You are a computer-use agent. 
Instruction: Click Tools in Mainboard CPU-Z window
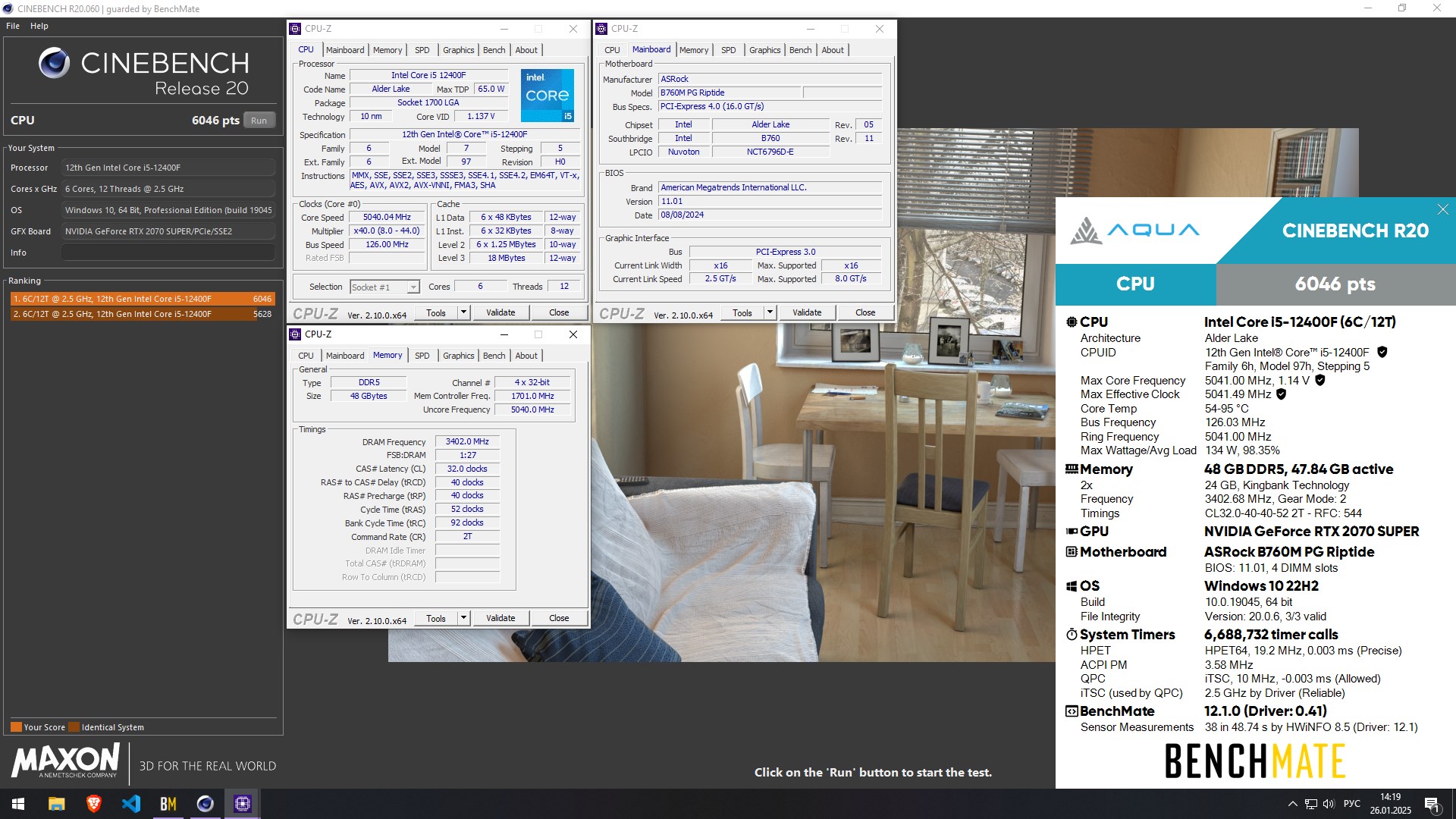click(742, 312)
